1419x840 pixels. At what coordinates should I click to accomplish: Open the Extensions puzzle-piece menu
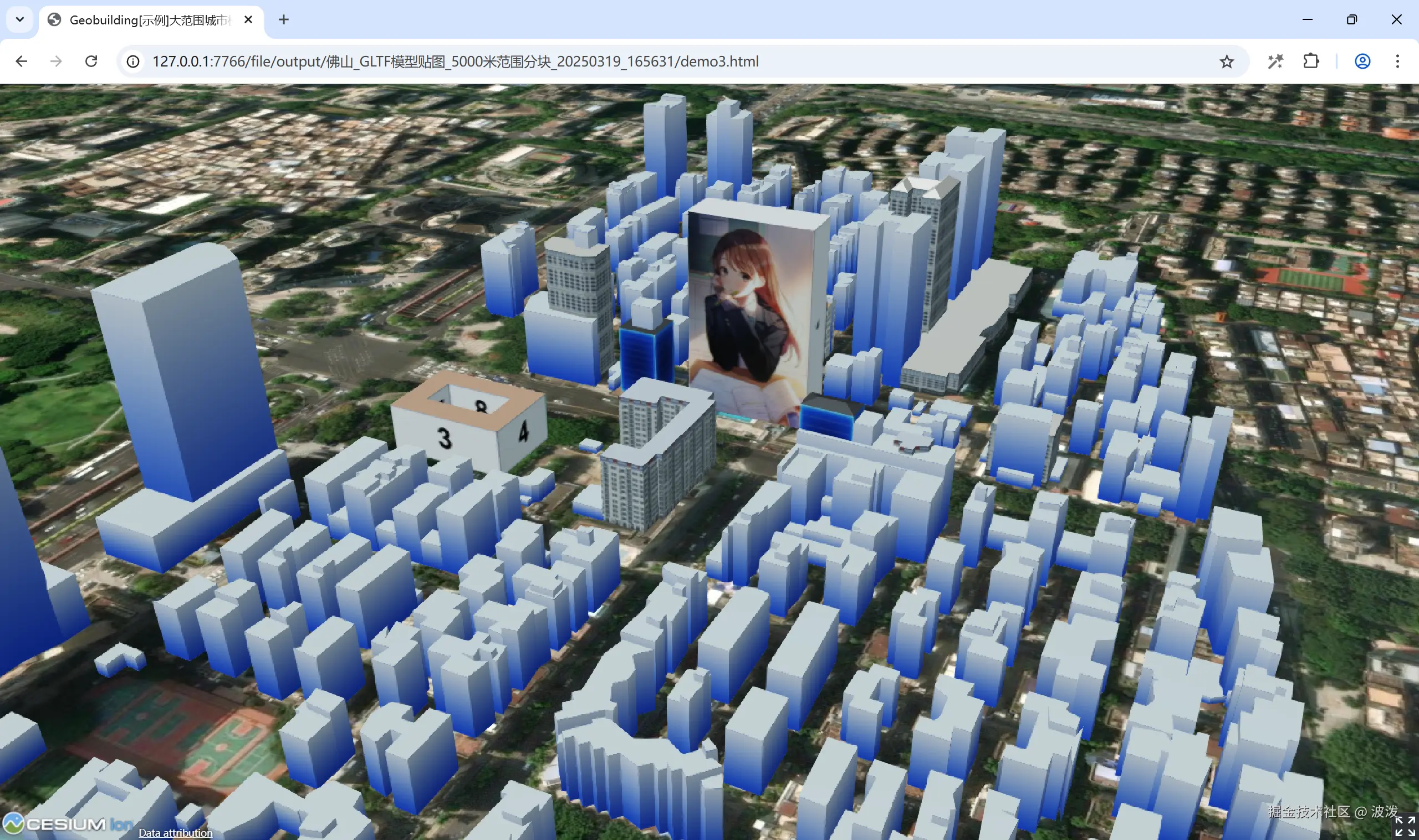[x=1311, y=61]
